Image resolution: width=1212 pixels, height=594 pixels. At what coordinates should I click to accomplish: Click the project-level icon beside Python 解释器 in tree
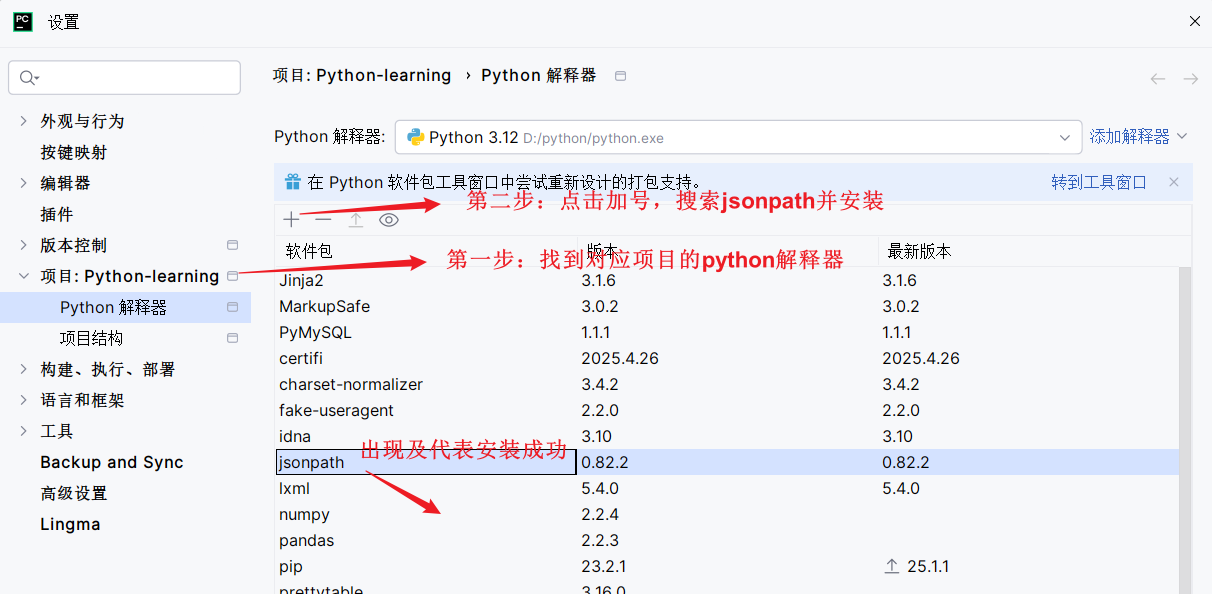233,307
